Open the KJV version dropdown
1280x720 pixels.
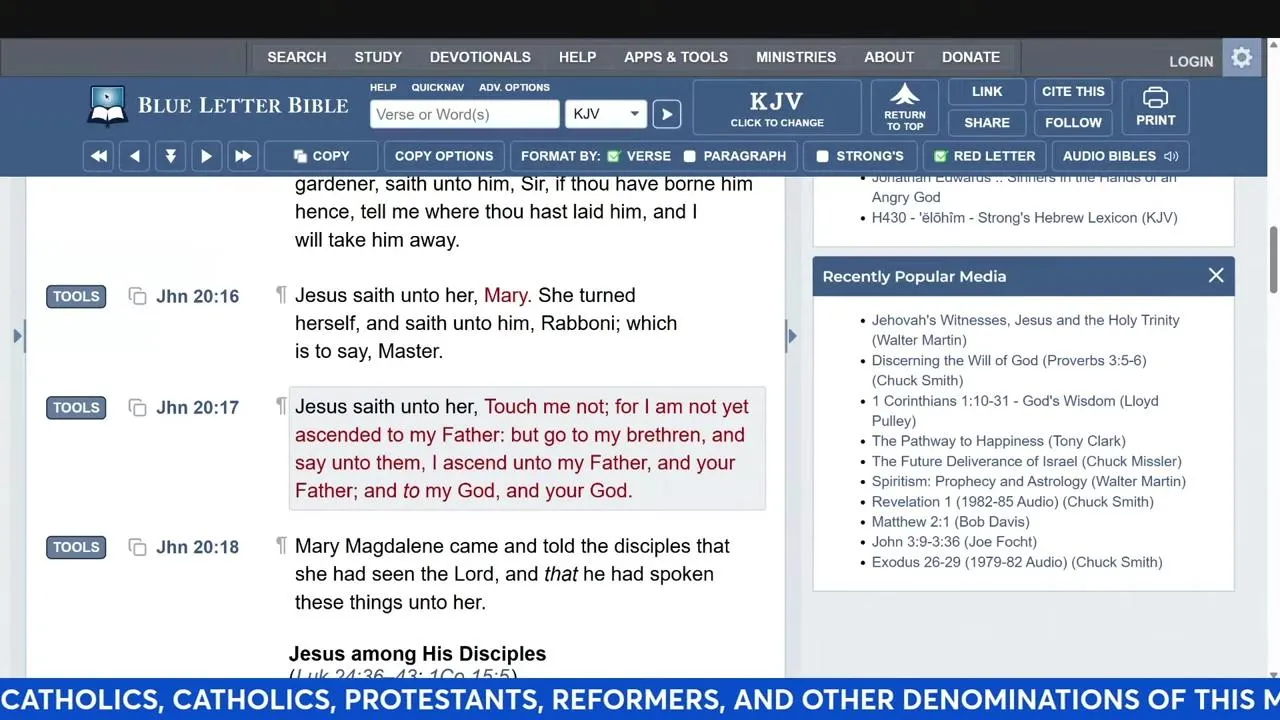[606, 114]
